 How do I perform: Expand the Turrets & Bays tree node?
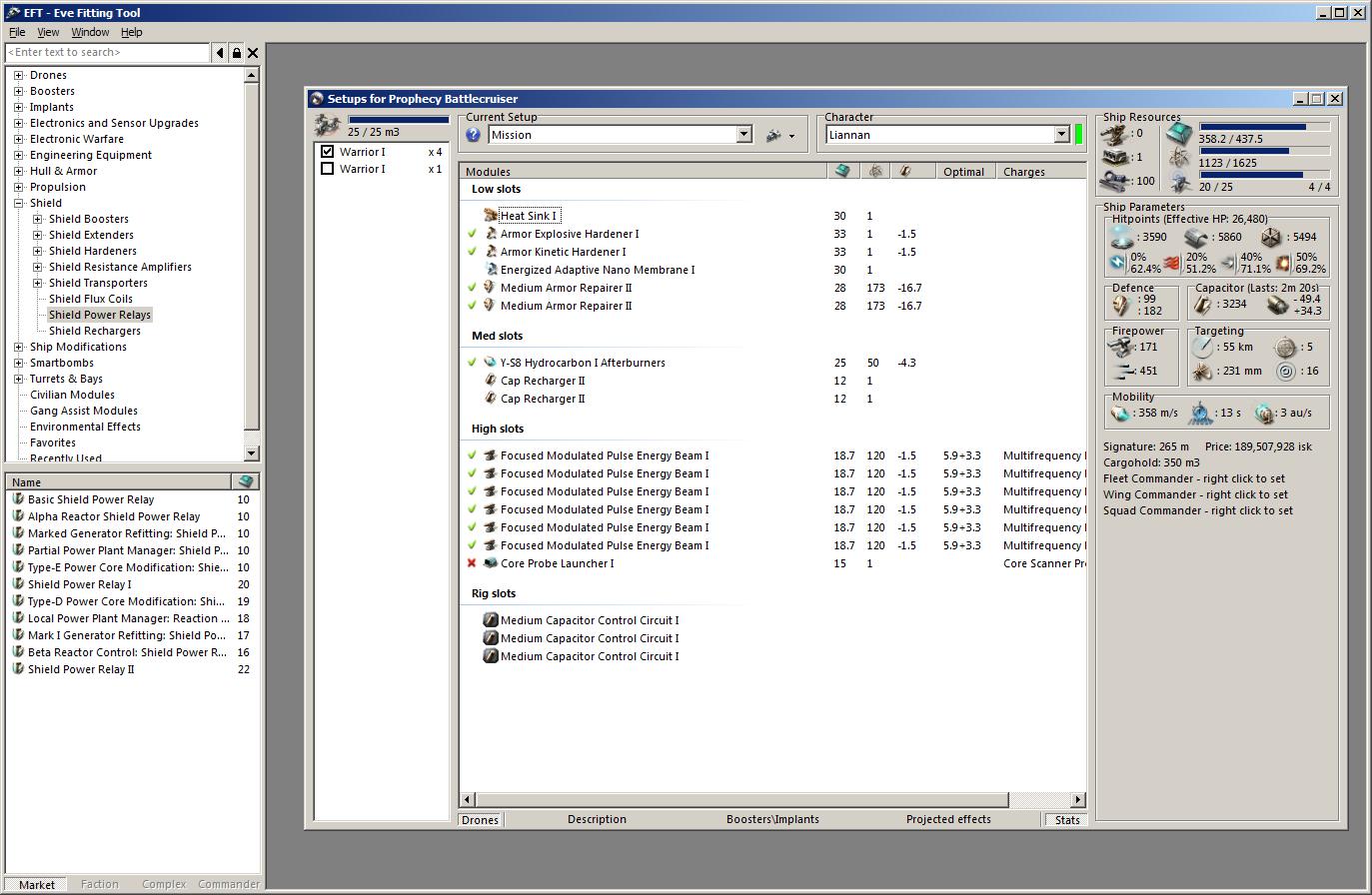click(x=18, y=379)
